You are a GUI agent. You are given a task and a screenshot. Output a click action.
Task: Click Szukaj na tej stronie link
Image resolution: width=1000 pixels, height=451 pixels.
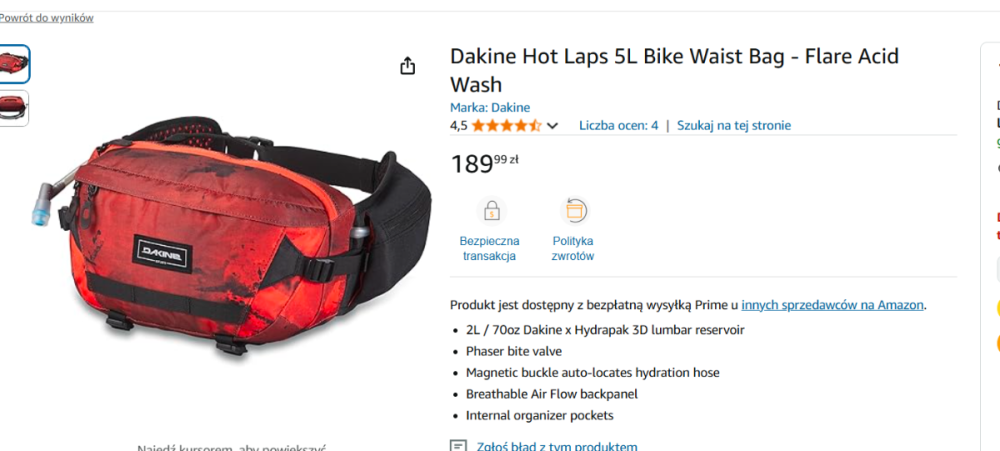pos(734,126)
